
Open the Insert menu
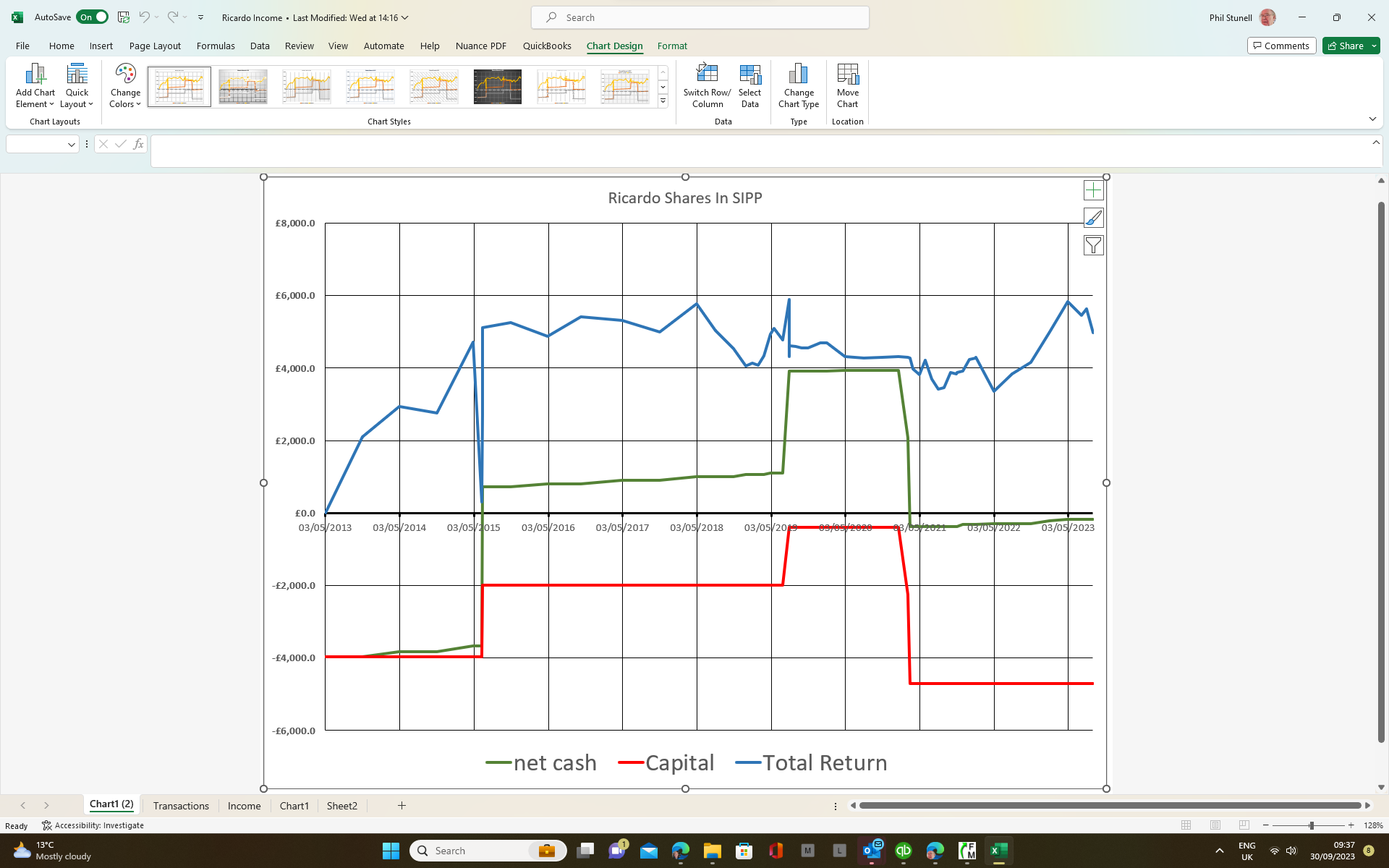coord(101,45)
